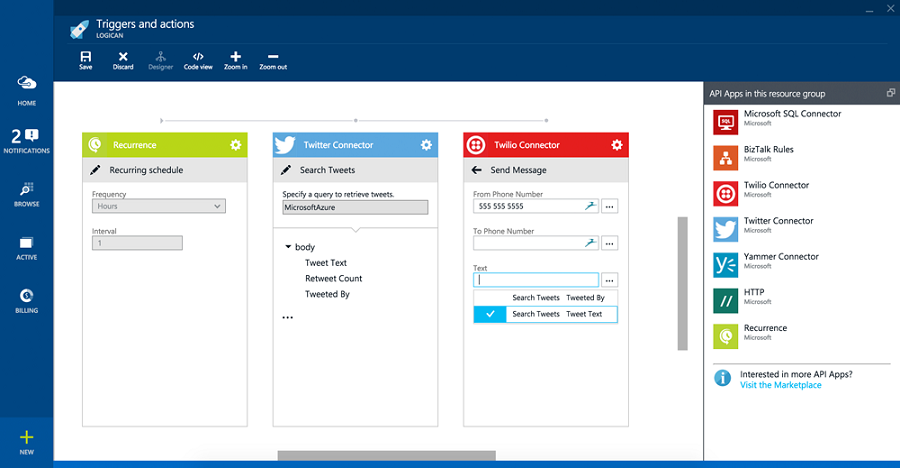Select checked Search Tweets Tweet Text option
900x468 pixels.
pos(545,314)
